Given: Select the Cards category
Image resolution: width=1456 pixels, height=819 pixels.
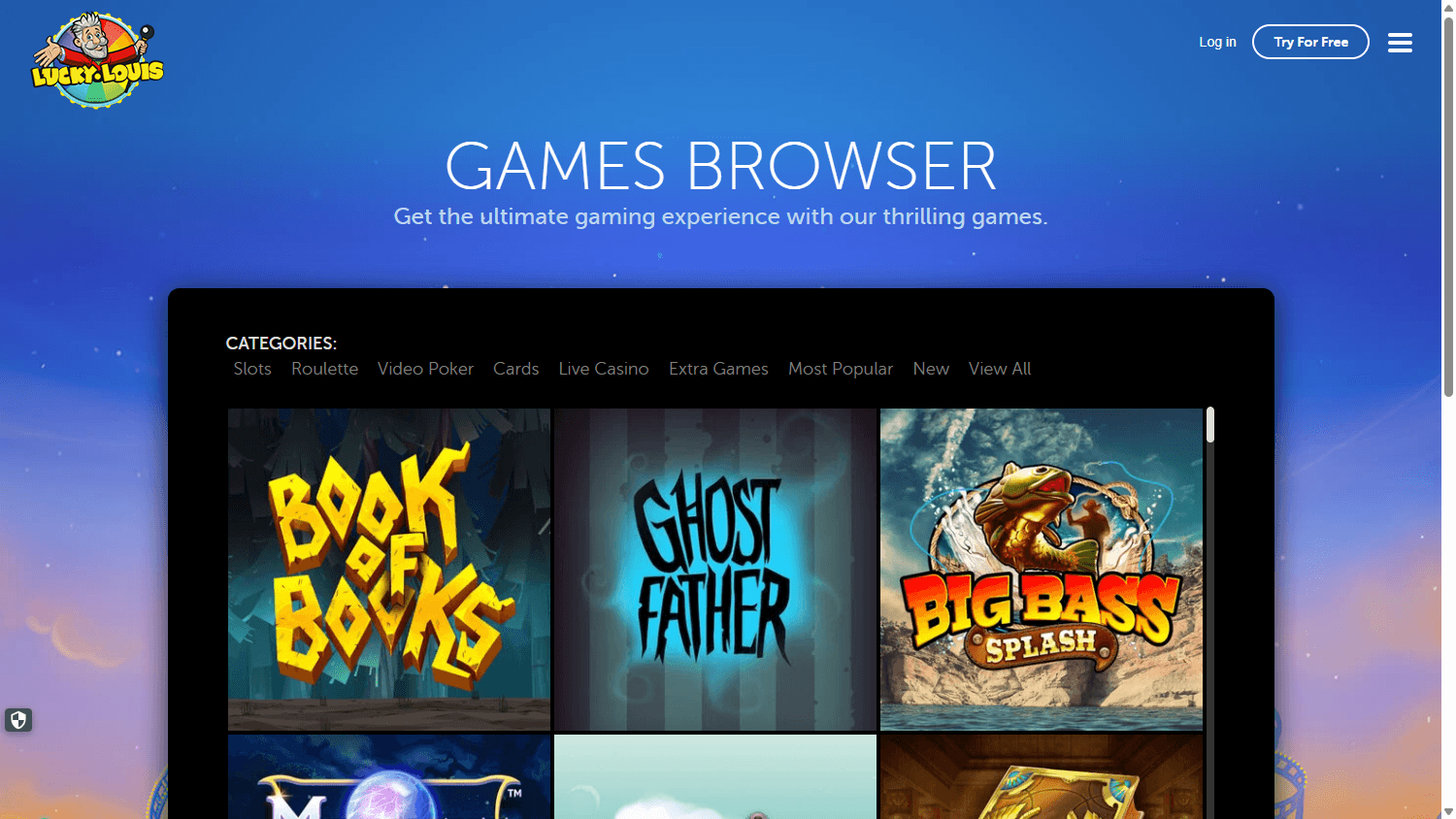Looking at the screenshot, I should point(515,369).
